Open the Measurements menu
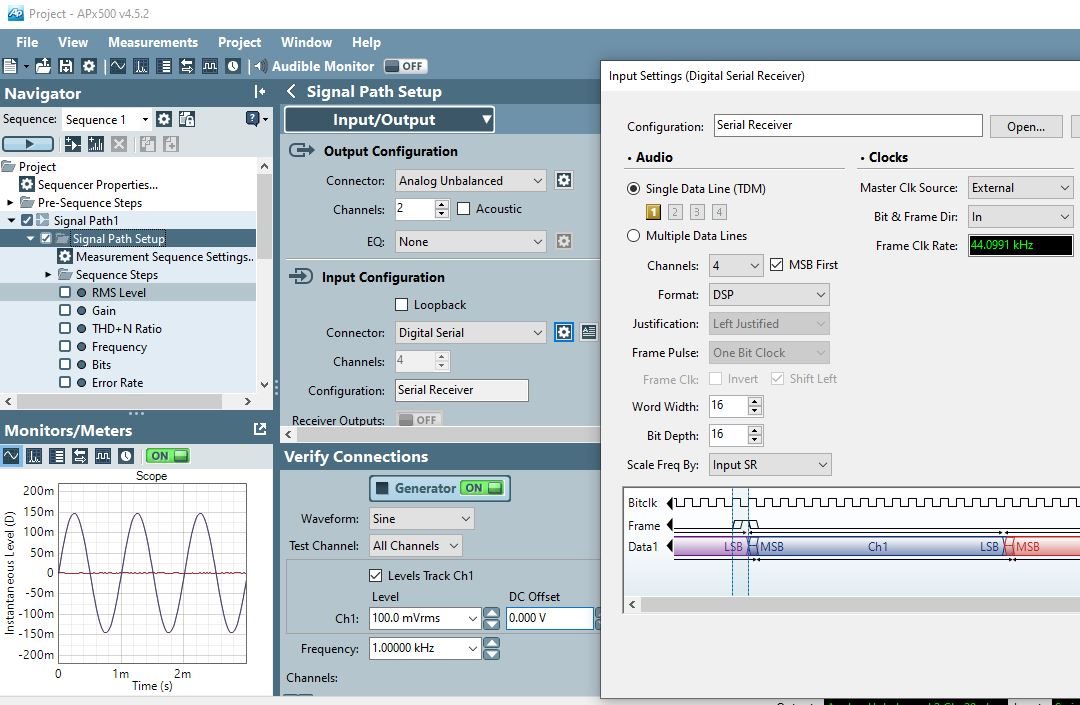 pyautogui.click(x=153, y=42)
